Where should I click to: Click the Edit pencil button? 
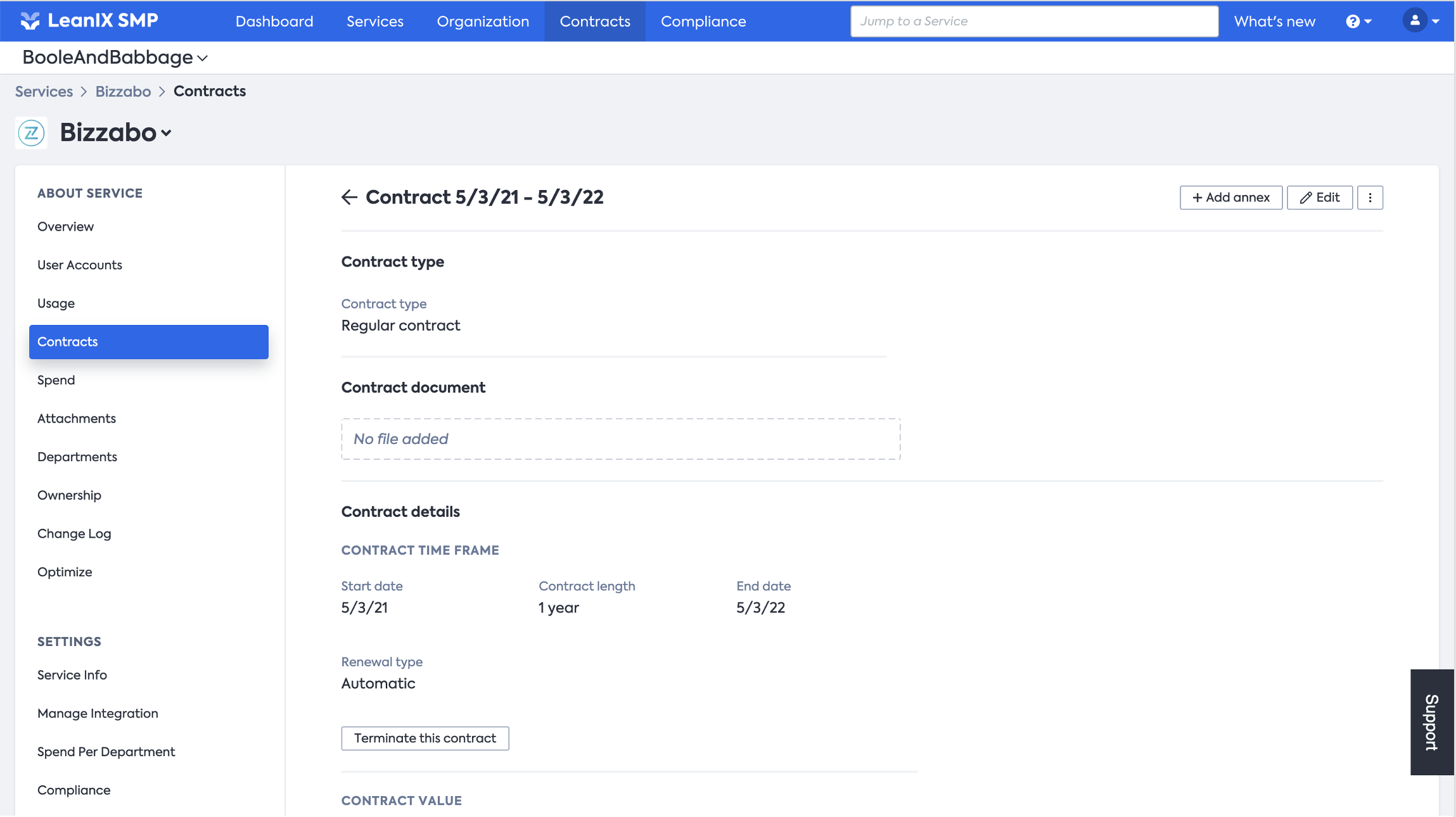[1320, 198]
